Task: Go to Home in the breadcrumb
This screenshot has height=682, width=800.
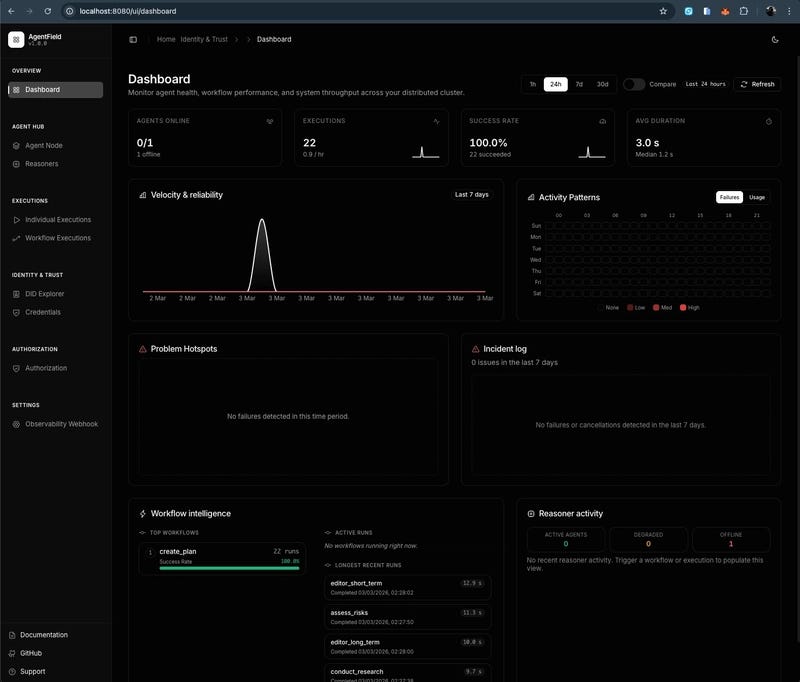Action: pos(166,39)
